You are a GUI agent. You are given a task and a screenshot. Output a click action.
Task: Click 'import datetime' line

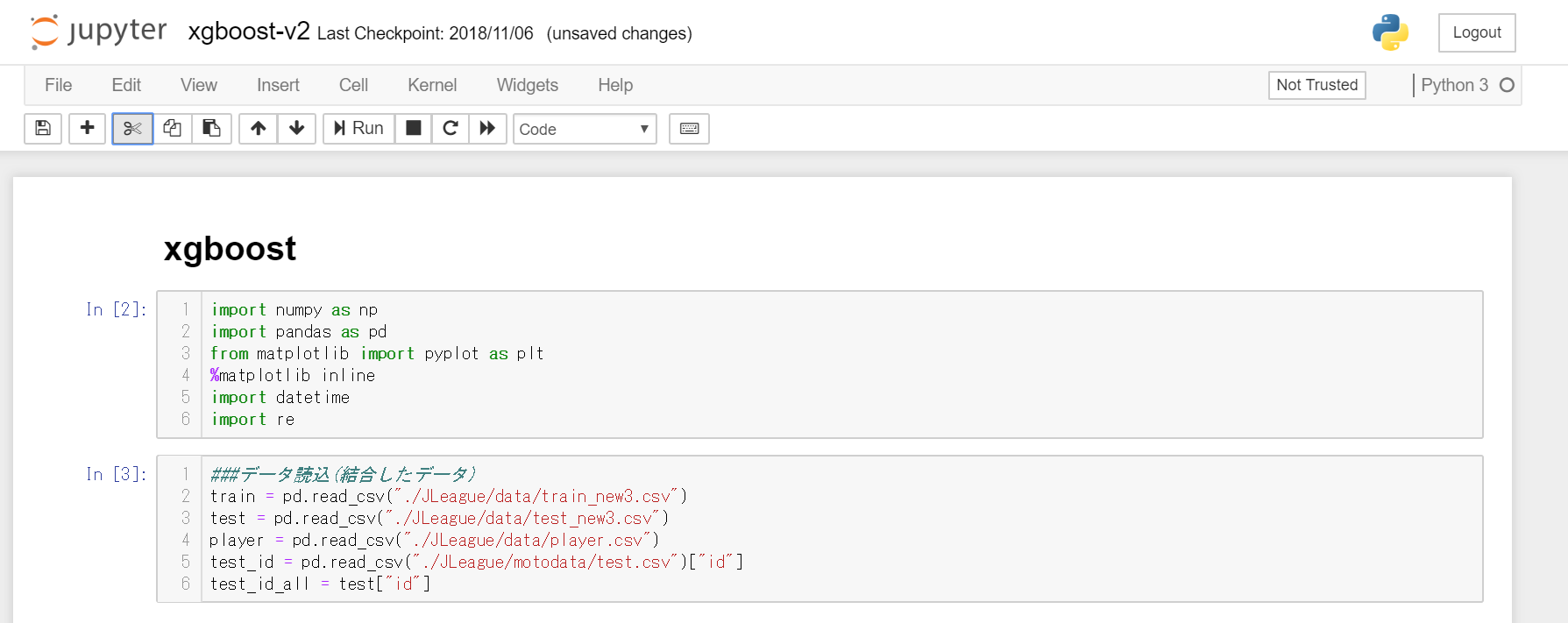click(280, 398)
